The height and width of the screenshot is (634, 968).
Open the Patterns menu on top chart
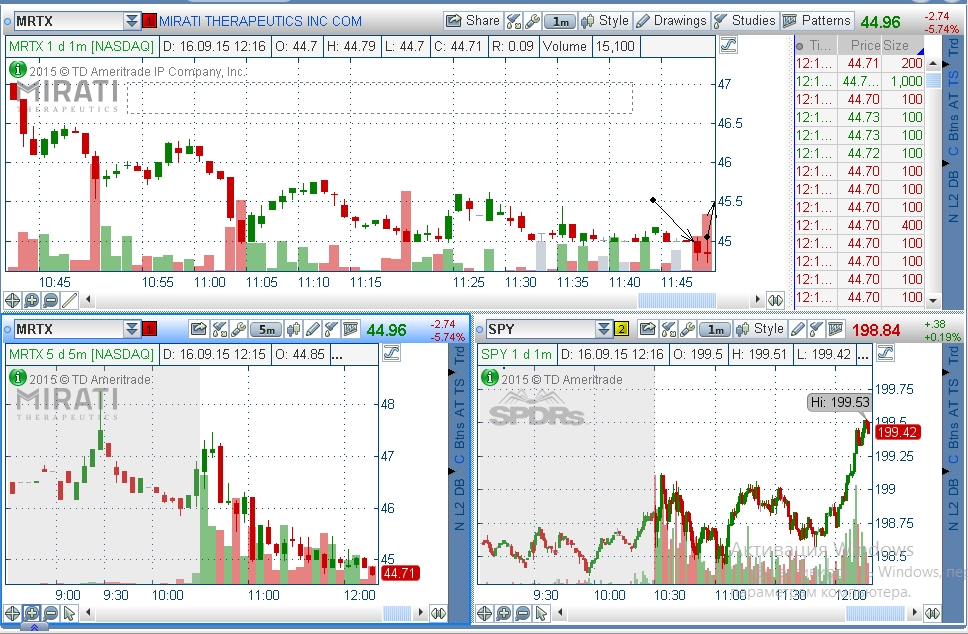[817, 21]
